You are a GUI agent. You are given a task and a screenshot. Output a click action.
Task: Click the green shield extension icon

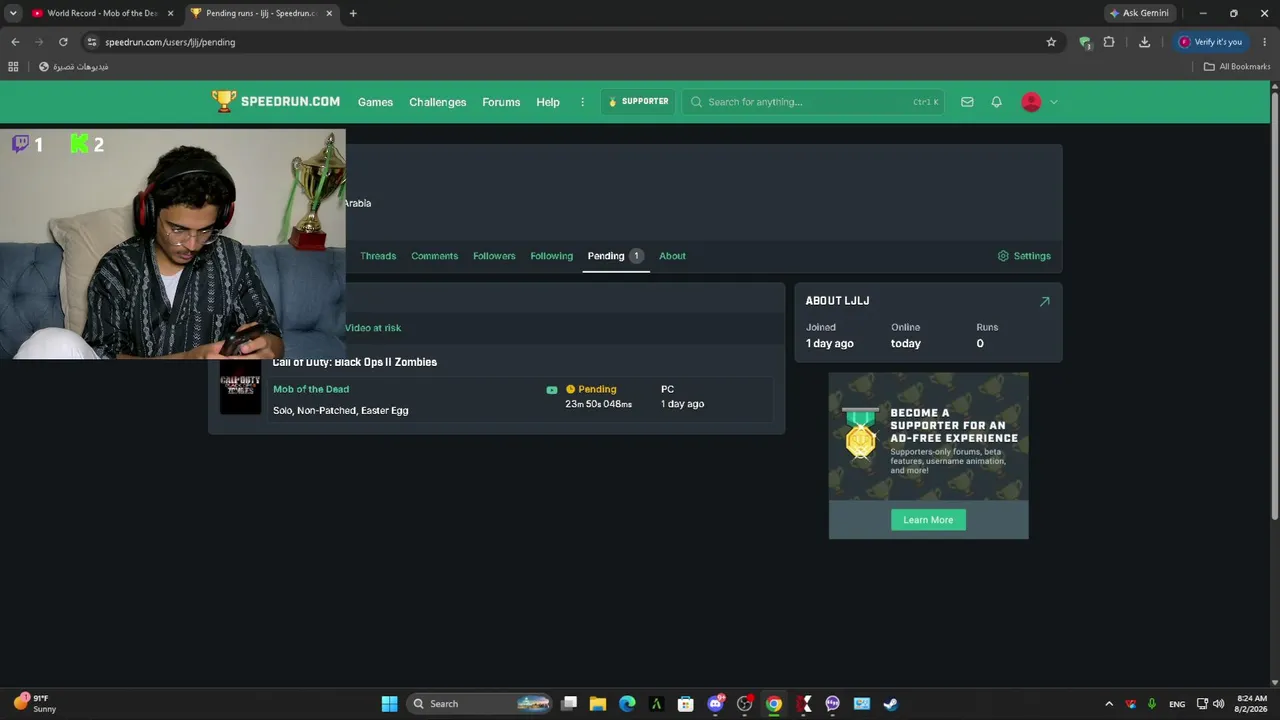tap(1085, 42)
